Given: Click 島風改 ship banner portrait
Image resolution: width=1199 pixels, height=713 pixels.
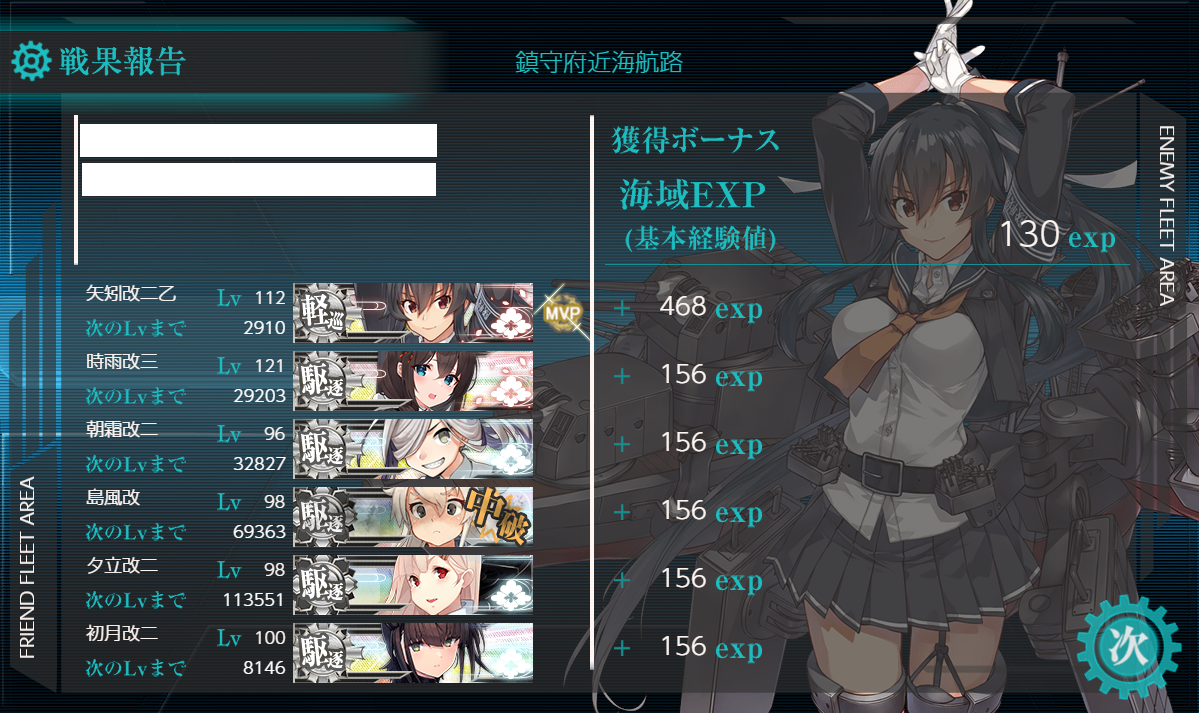Looking at the screenshot, I should click(414, 517).
